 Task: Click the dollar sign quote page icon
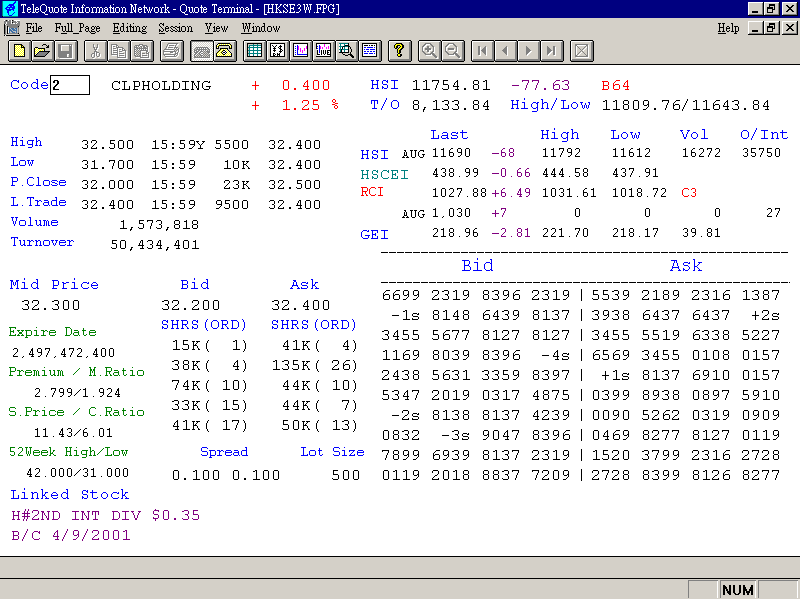coord(278,51)
